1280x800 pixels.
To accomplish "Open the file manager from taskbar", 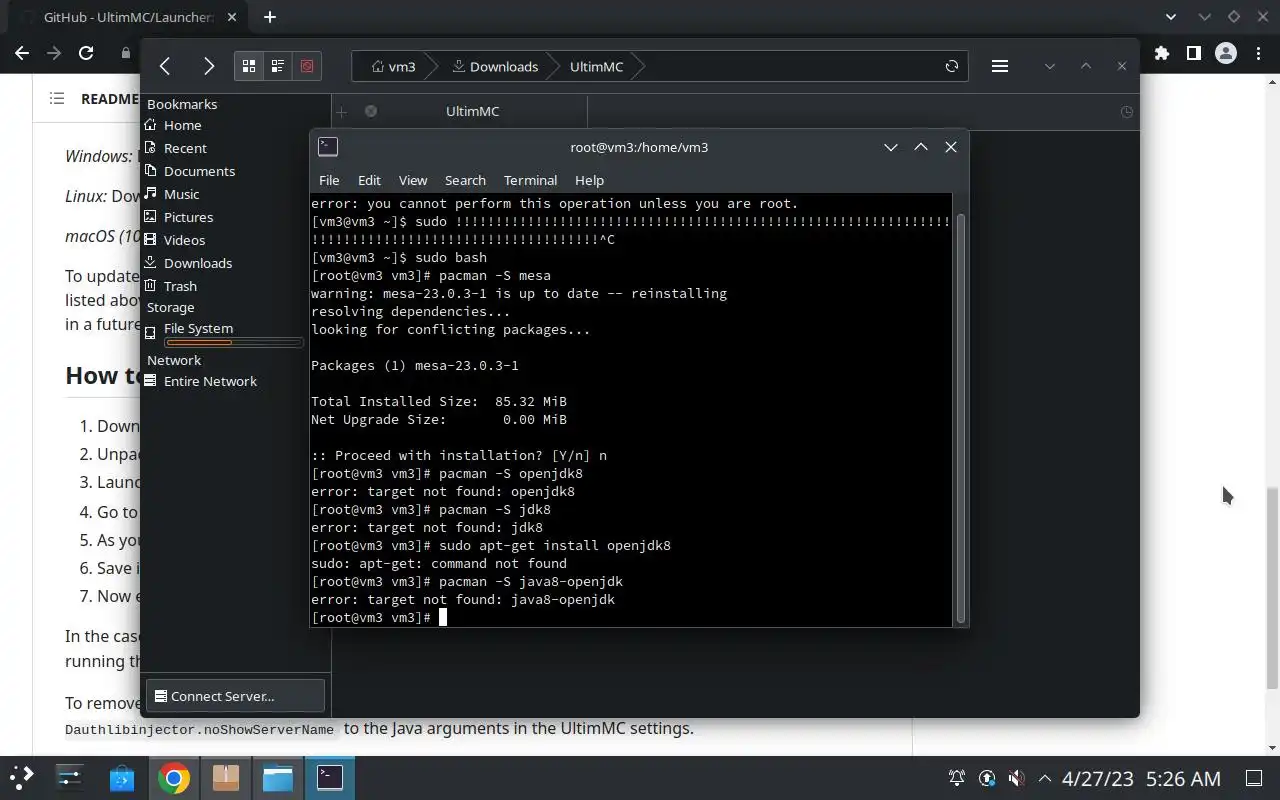I will click(x=278, y=777).
